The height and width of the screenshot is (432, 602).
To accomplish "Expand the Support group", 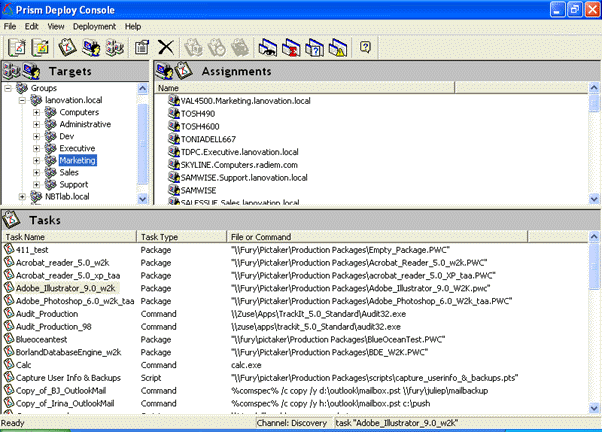I will click(36, 185).
